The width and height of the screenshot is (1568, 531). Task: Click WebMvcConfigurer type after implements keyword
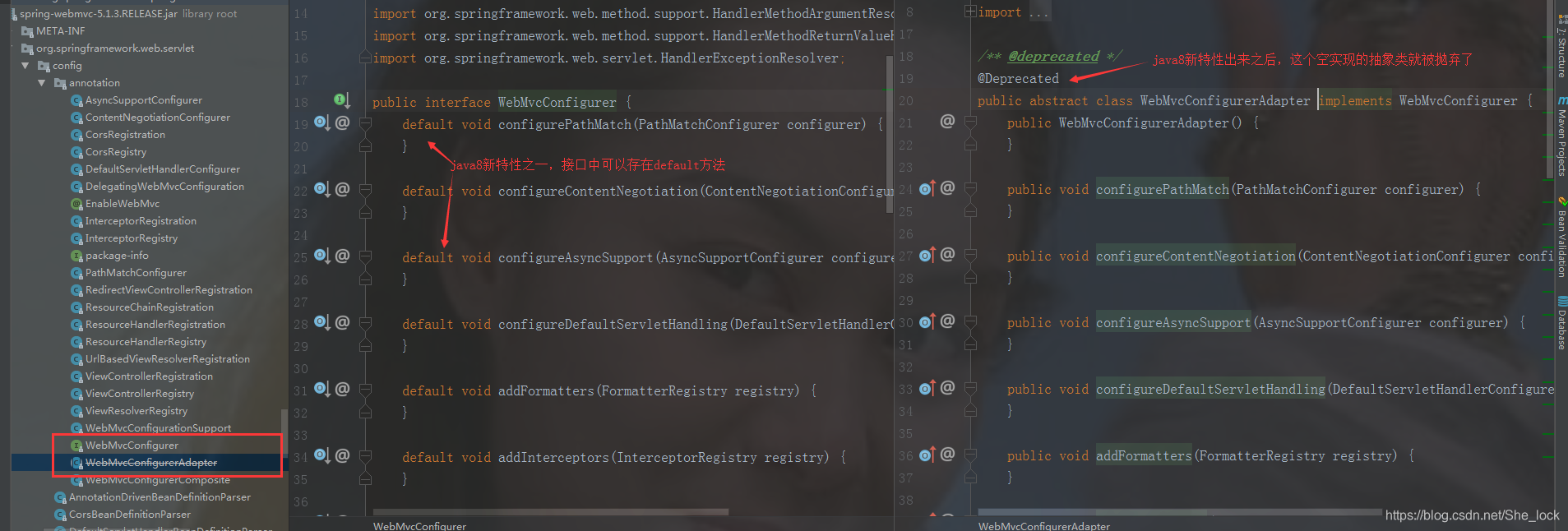(x=1458, y=100)
